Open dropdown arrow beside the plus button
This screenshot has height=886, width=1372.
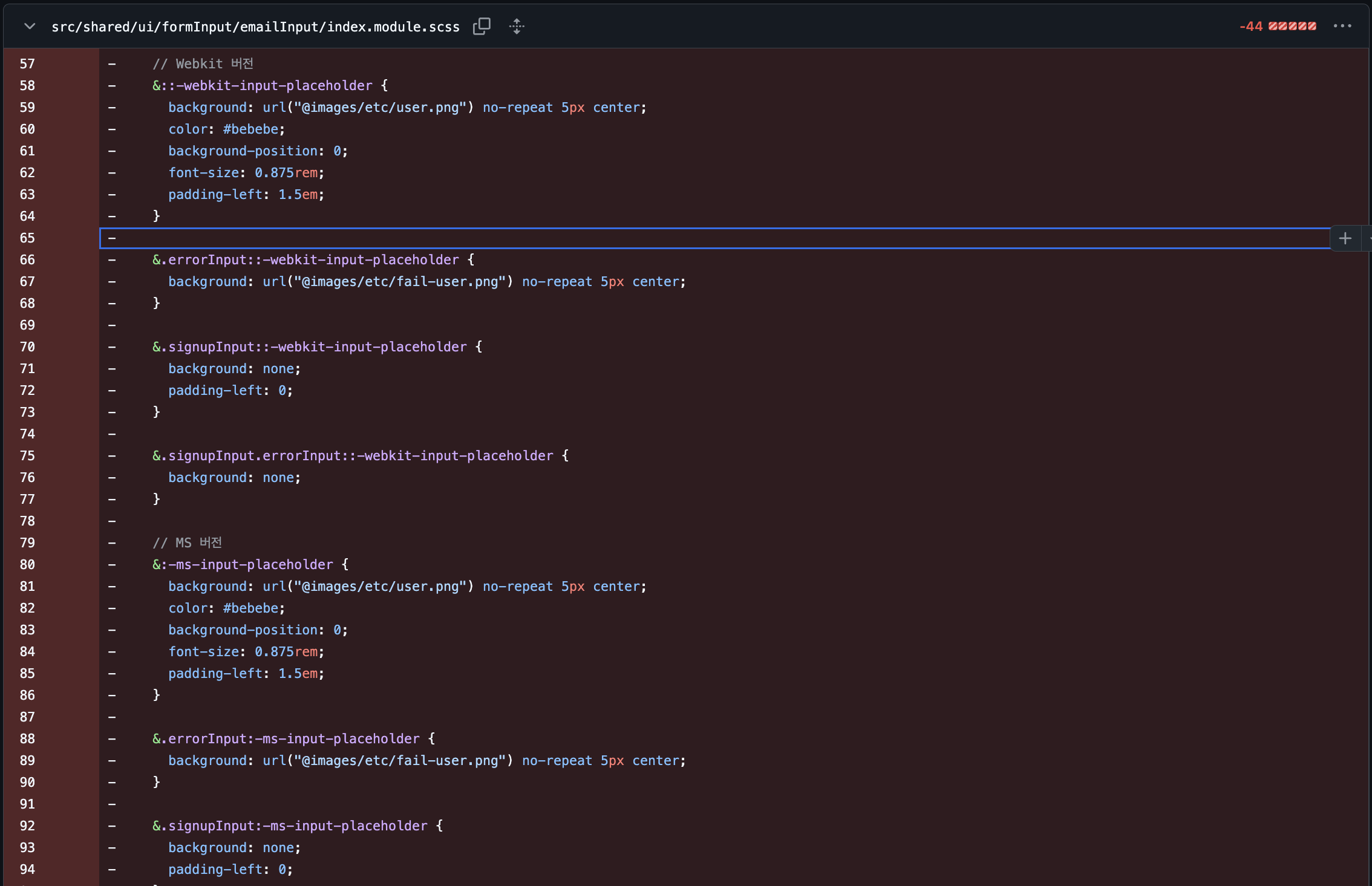click(x=1367, y=238)
